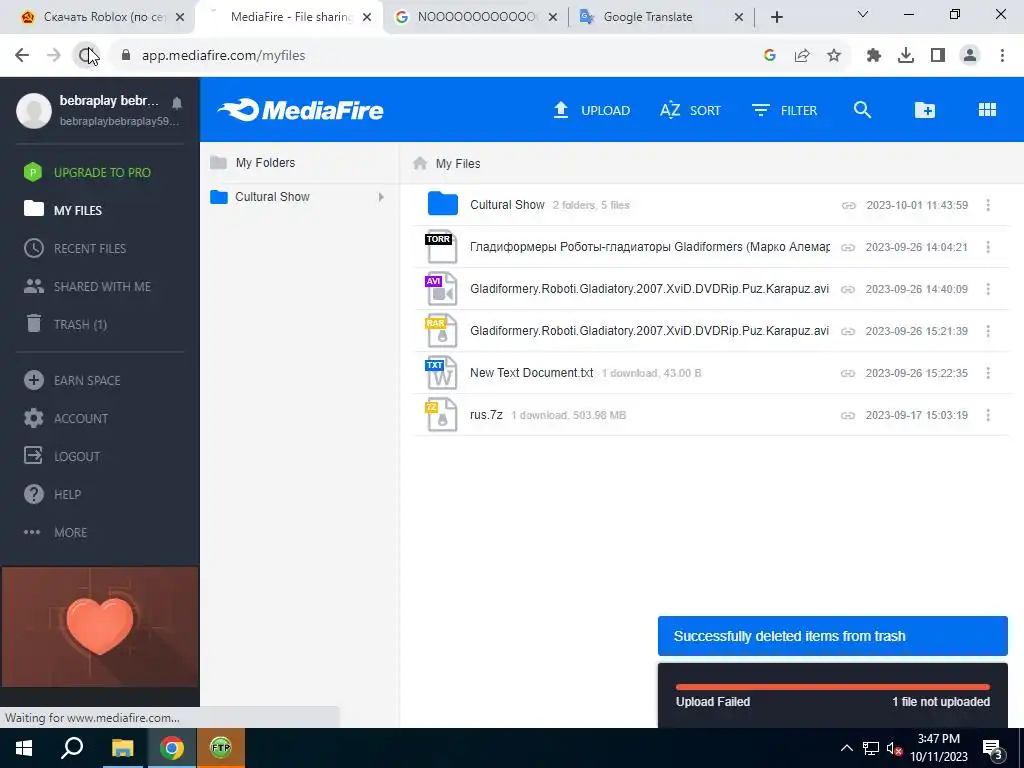The height and width of the screenshot is (768, 1024).
Task: Copy share link for Cultural Show folder
Action: [848, 205]
